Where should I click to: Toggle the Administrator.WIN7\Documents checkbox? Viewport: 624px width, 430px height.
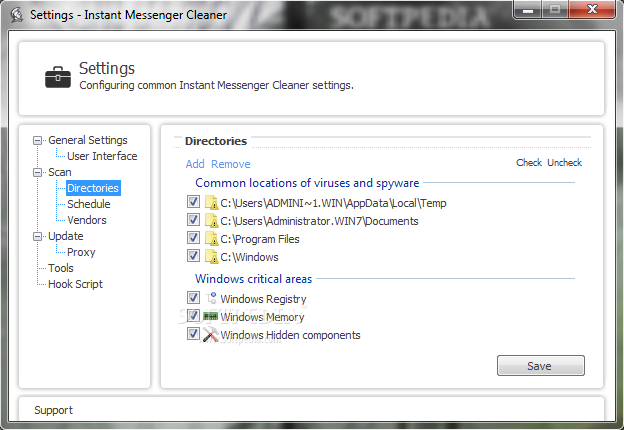coord(193,220)
